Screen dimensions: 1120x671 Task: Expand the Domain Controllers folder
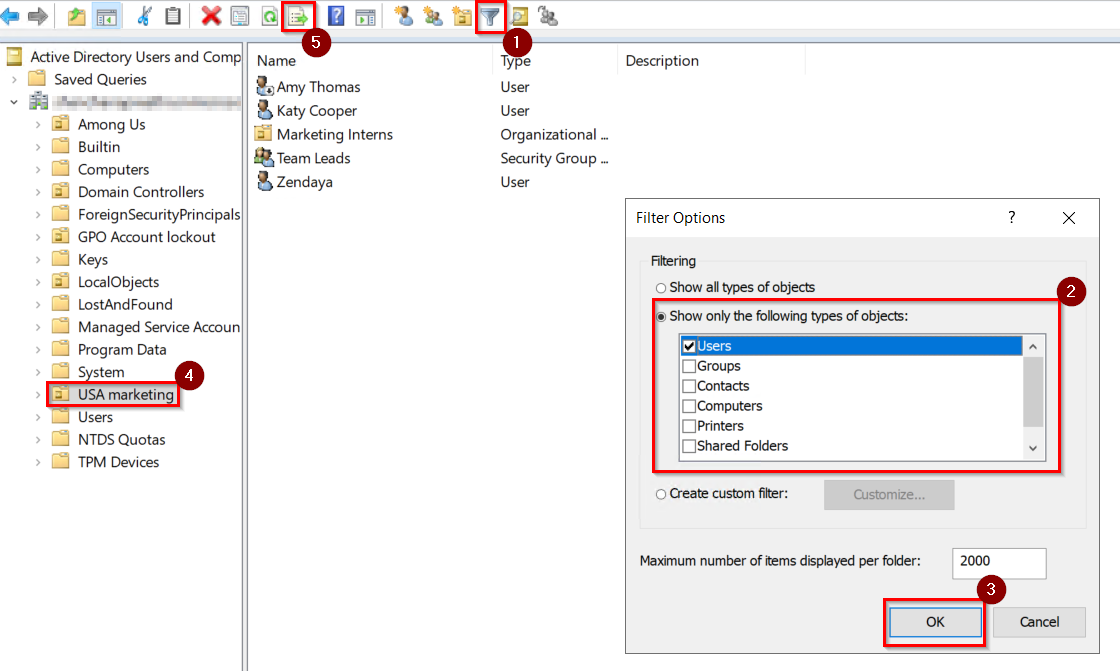tap(38, 192)
